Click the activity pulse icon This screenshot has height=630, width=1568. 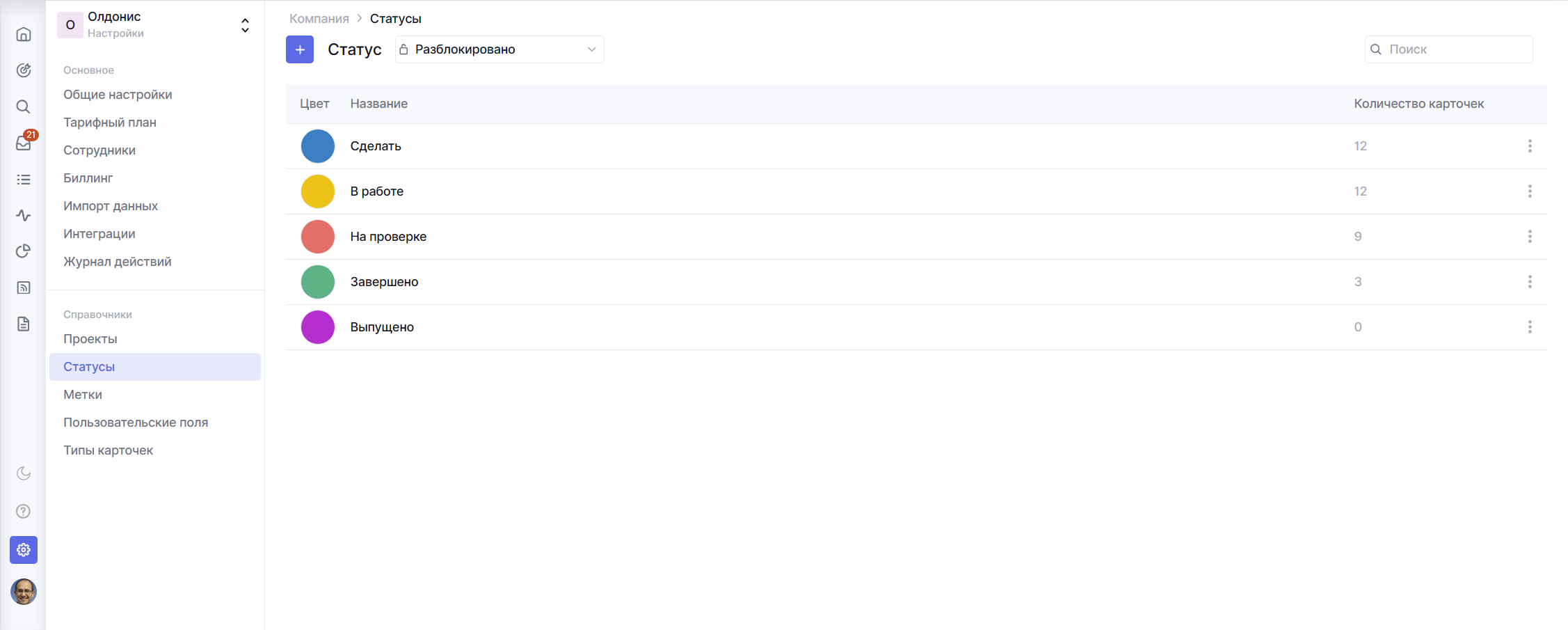(x=24, y=215)
